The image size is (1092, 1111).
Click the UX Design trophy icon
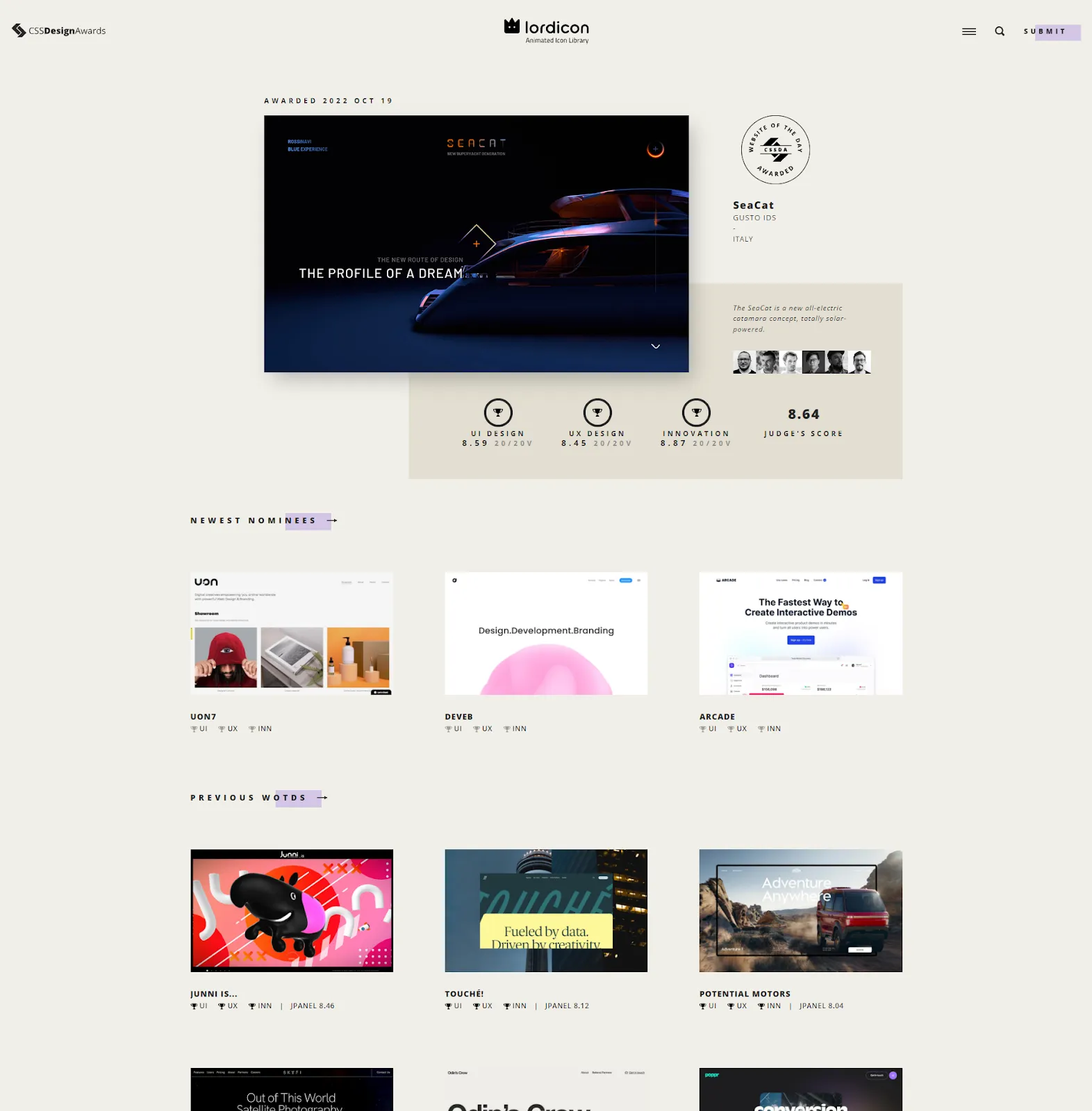click(597, 412)
